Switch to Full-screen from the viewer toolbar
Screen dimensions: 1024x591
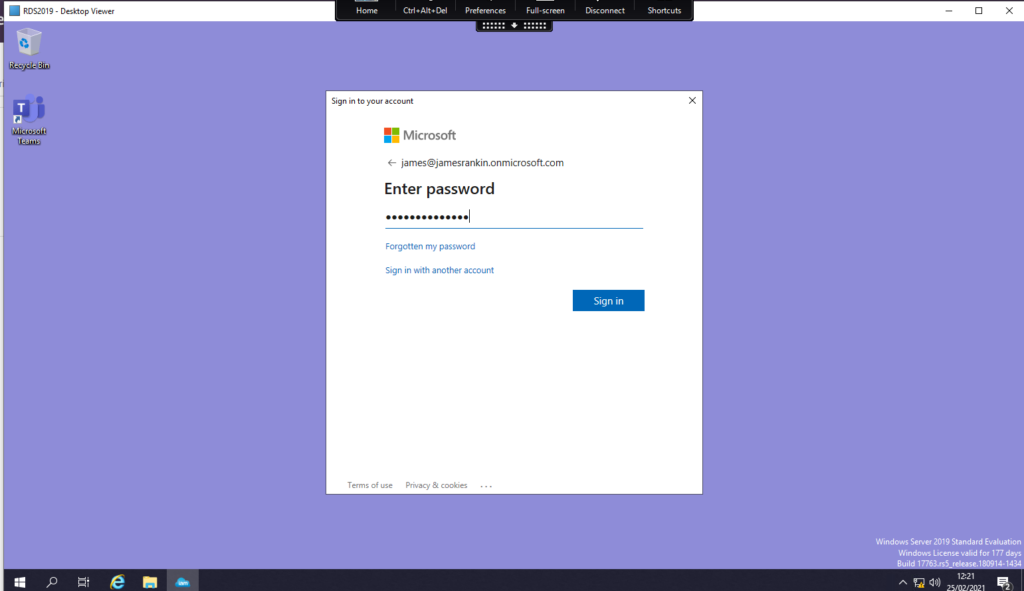pos(545,10)
